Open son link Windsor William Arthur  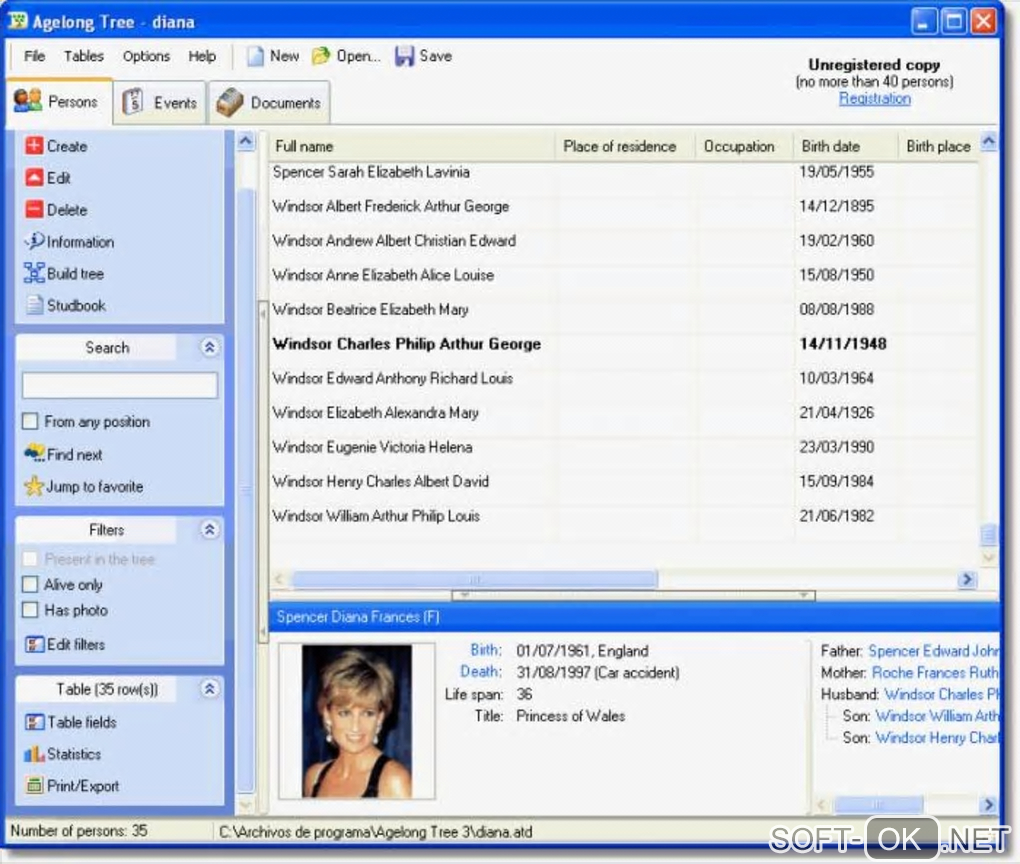(x=937, y=716)
